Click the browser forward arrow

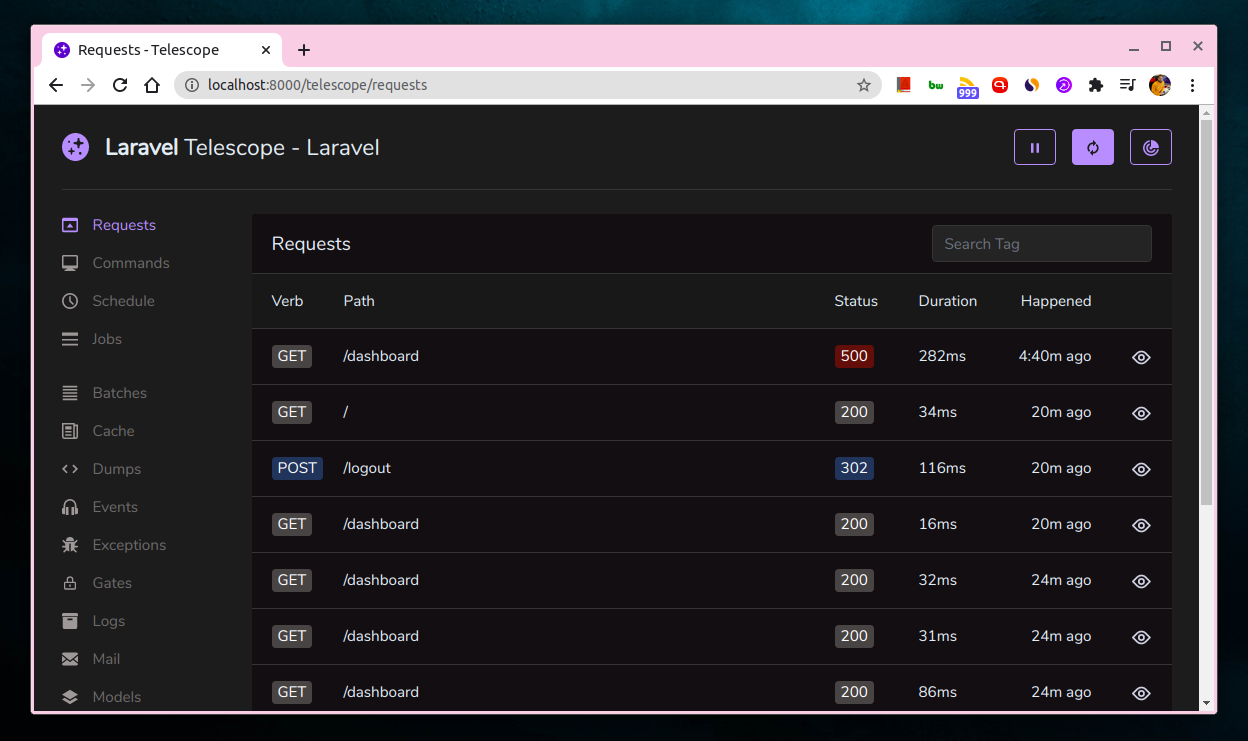tap(88, 85)
